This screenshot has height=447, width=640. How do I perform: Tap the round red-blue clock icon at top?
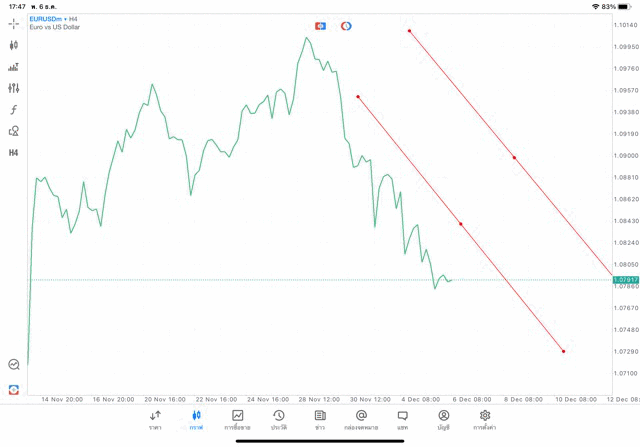tap(346, 26)
